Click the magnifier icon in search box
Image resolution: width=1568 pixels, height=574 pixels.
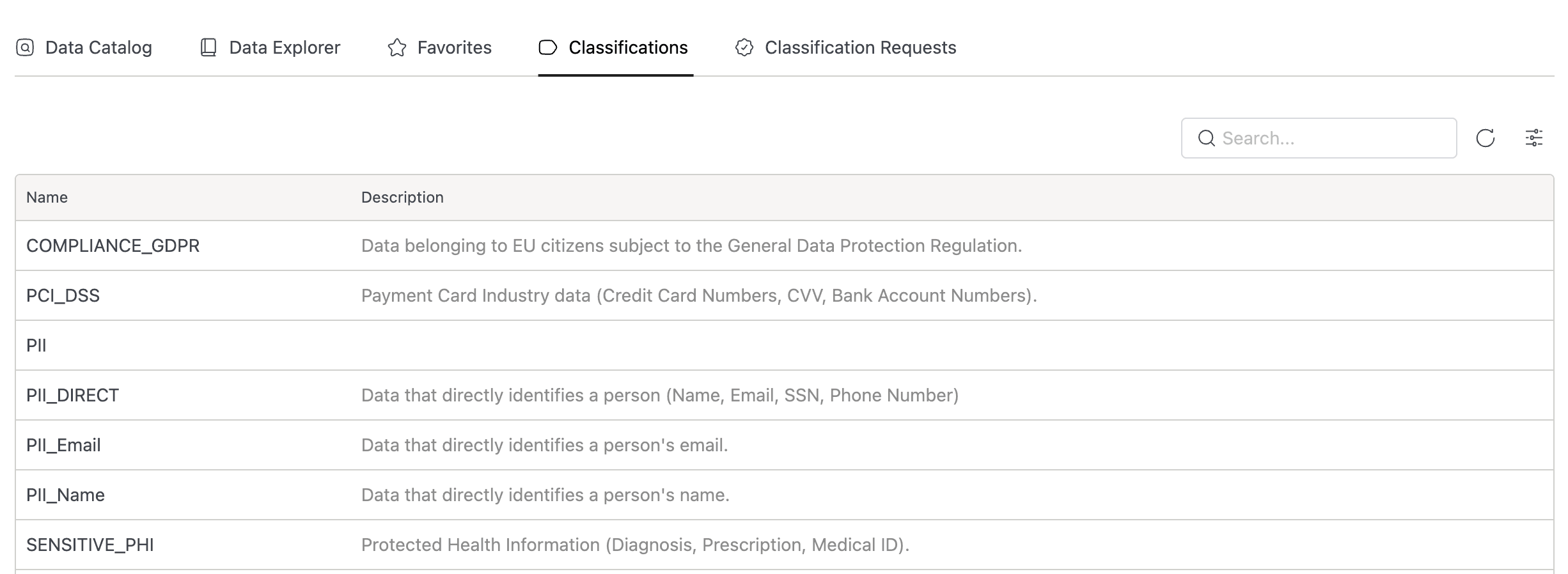1206,138
